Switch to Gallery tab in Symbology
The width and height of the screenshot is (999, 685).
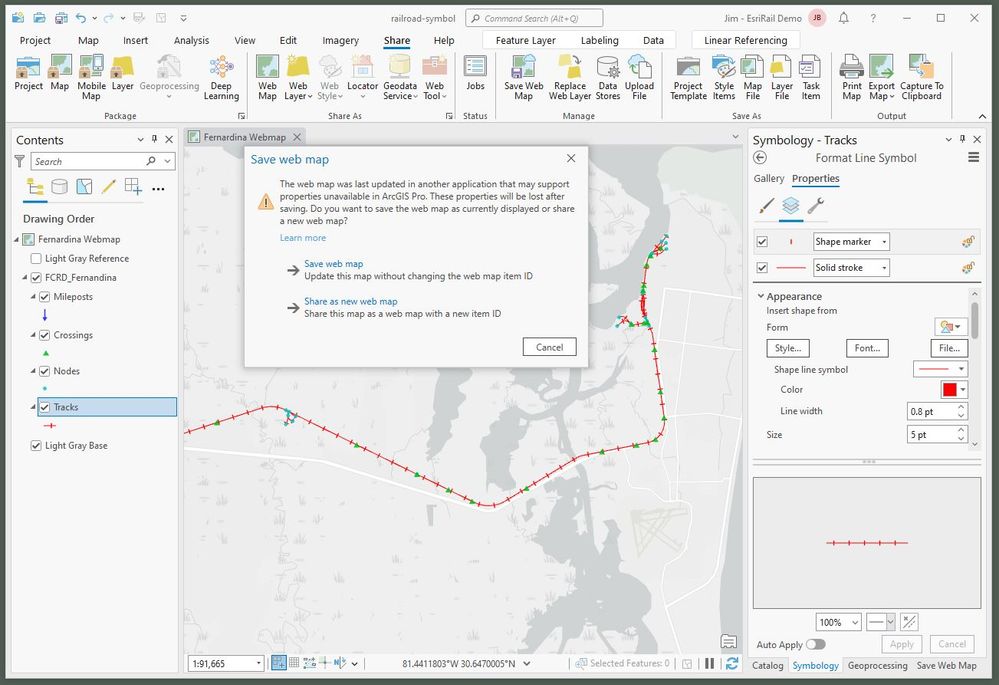click(x=768, y=178)
